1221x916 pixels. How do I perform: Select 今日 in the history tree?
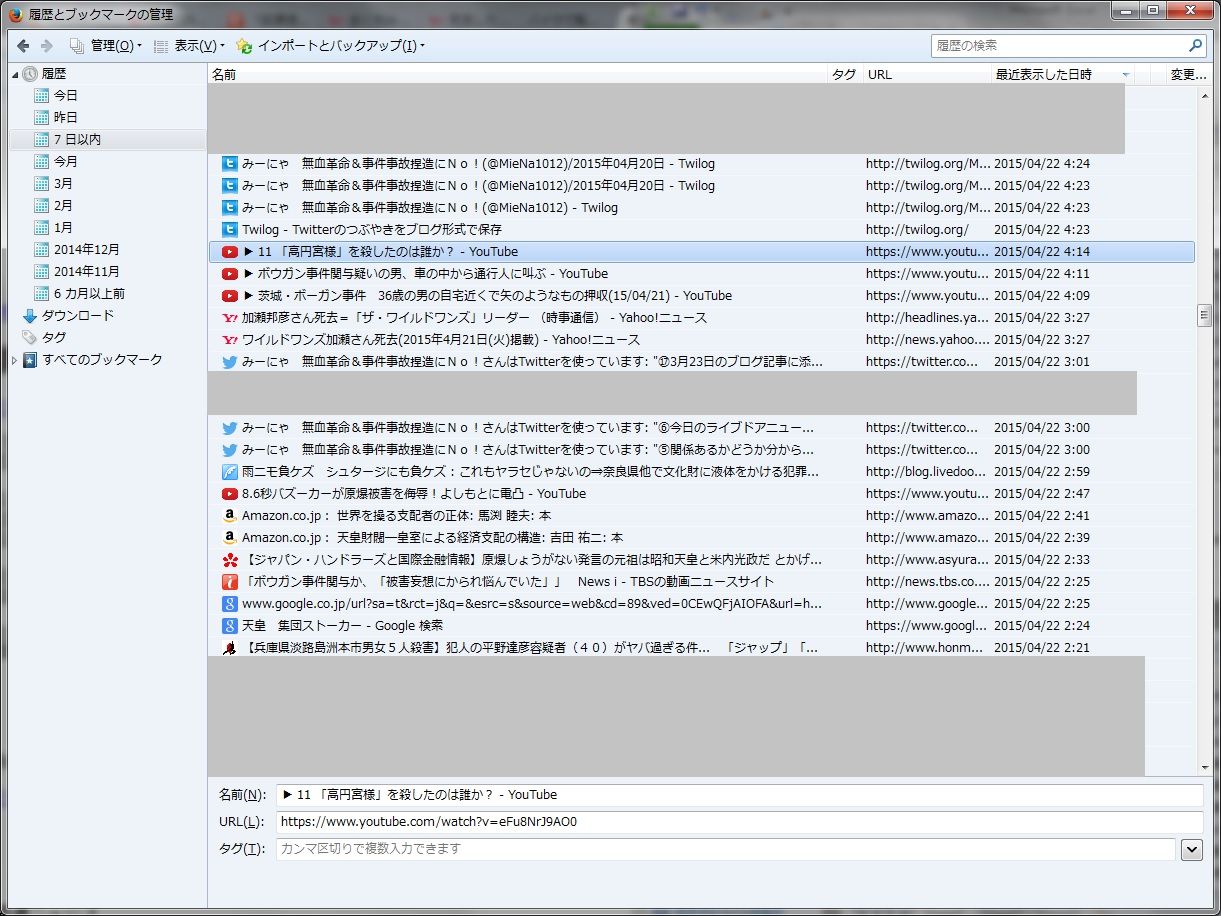(x=65, y=96)
